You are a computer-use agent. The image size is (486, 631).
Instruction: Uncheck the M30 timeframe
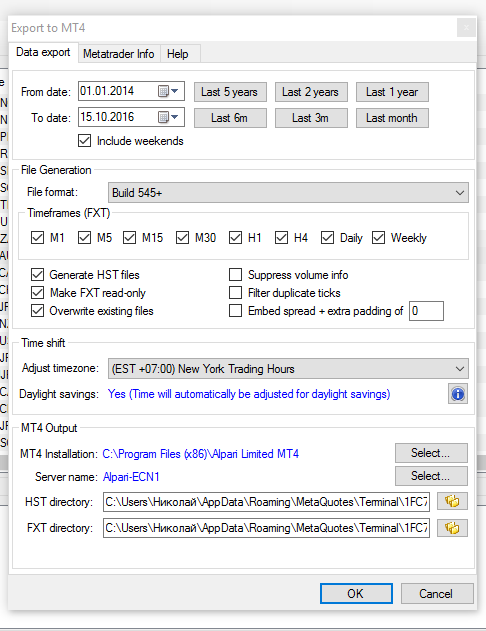182,237
